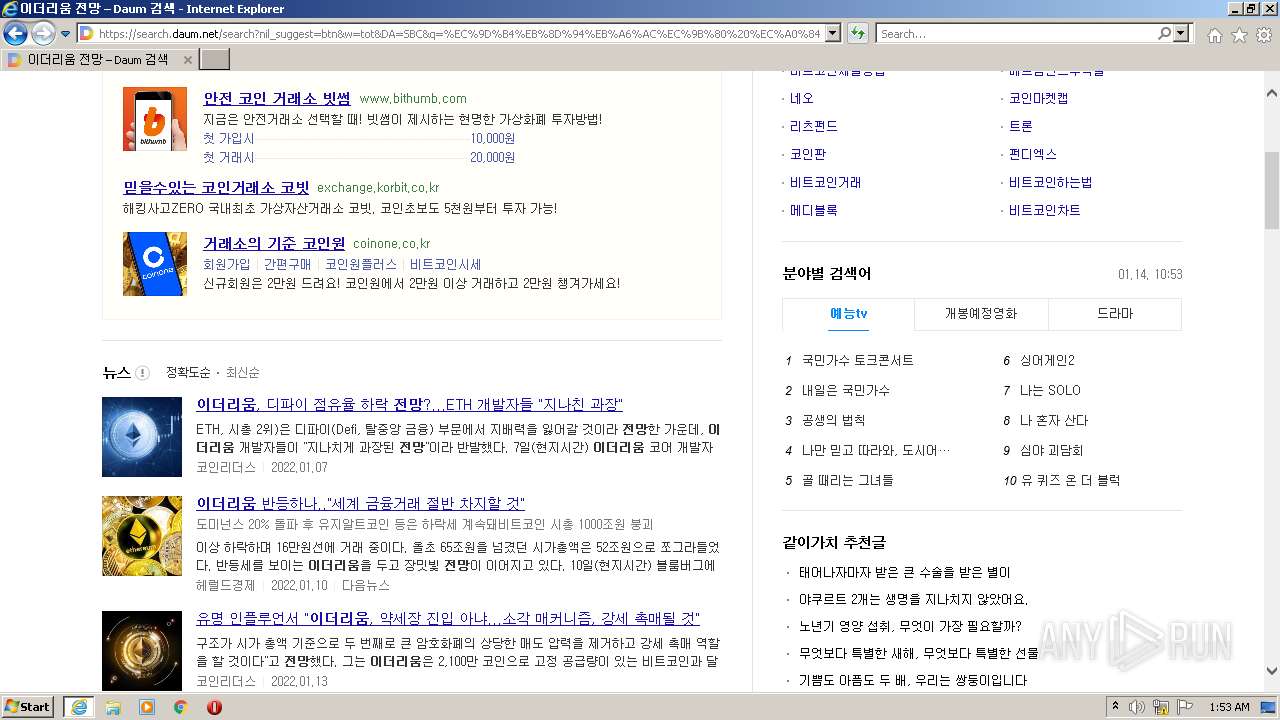Click the browser Back arrow button
This screenshot has width=1280, height=720.
[15, 33]
